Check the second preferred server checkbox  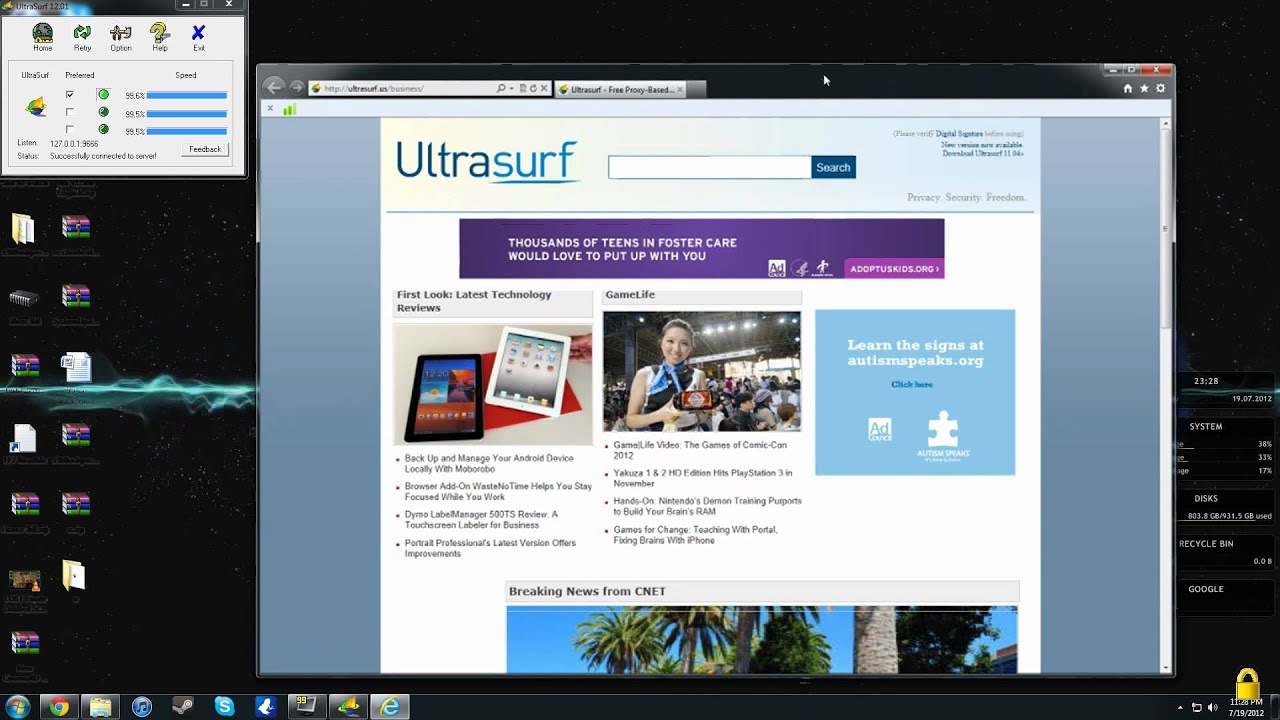(x=70, y=112)
